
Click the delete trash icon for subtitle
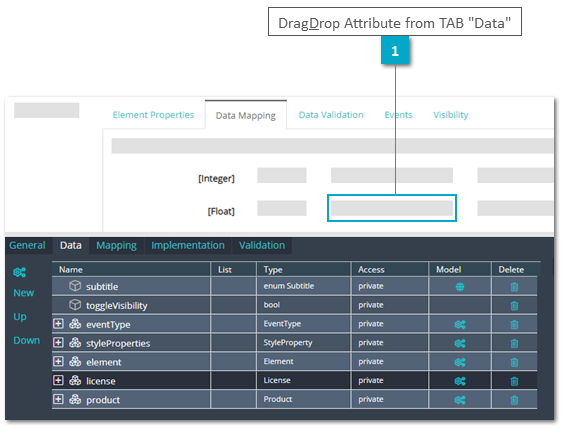coord(514,287)
